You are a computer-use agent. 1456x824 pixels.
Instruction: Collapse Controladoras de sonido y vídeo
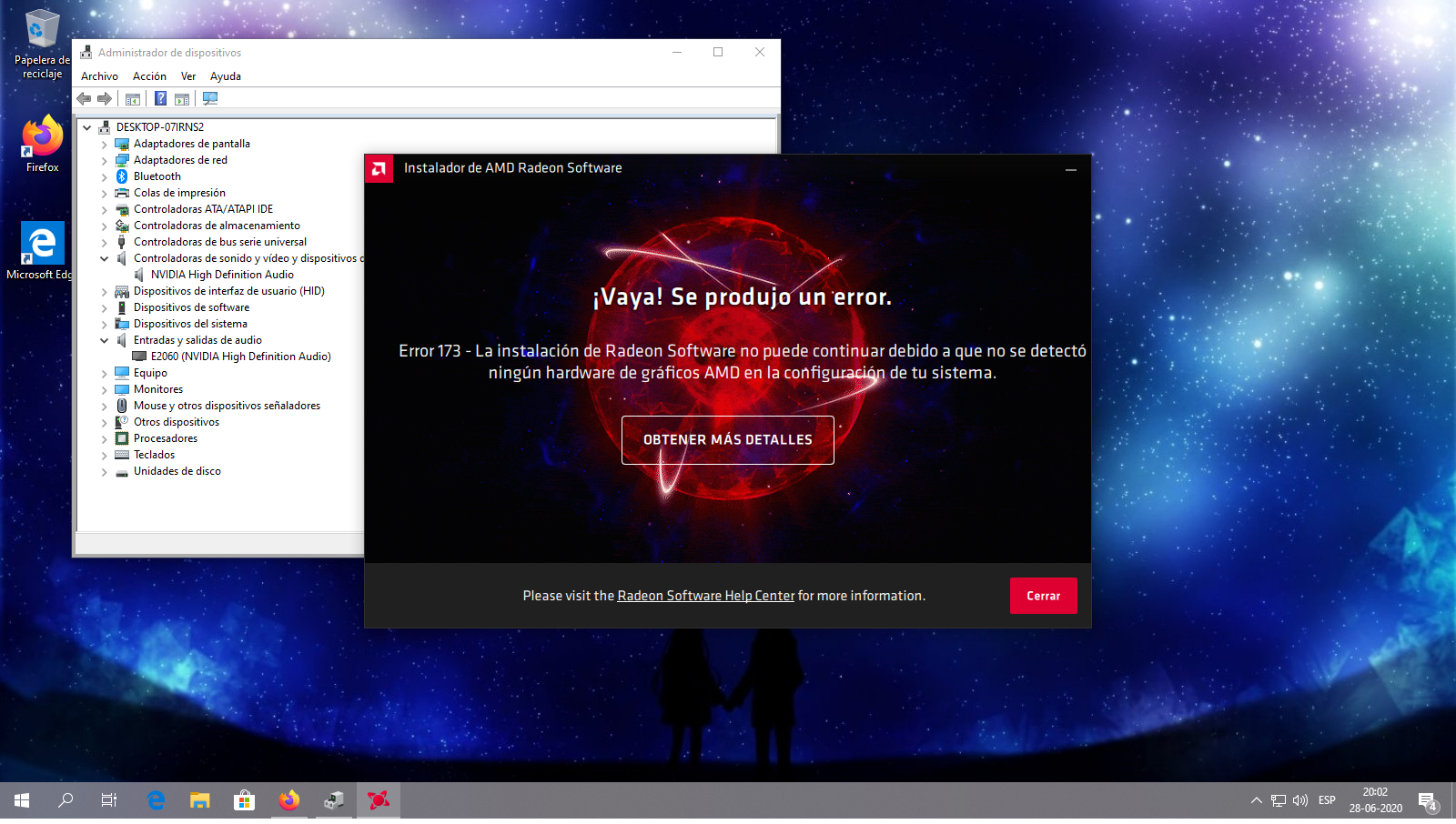[x=105, y=258]
